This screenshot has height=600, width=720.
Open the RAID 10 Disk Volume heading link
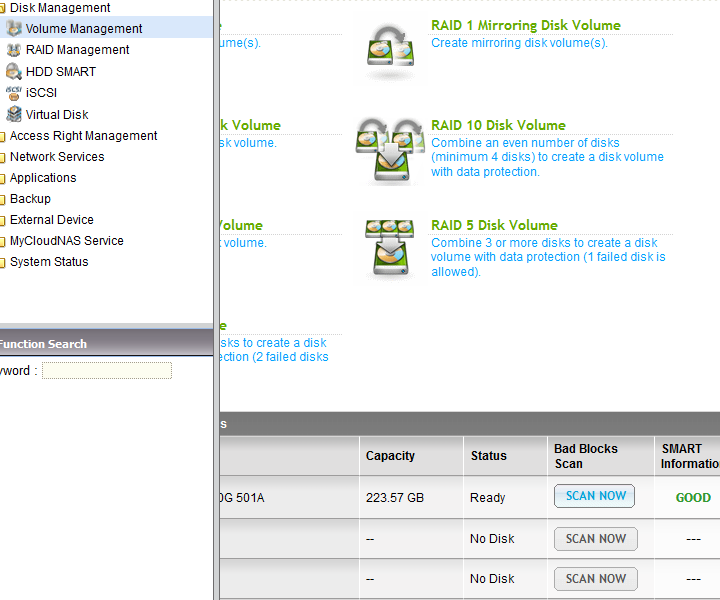point(498,125)
